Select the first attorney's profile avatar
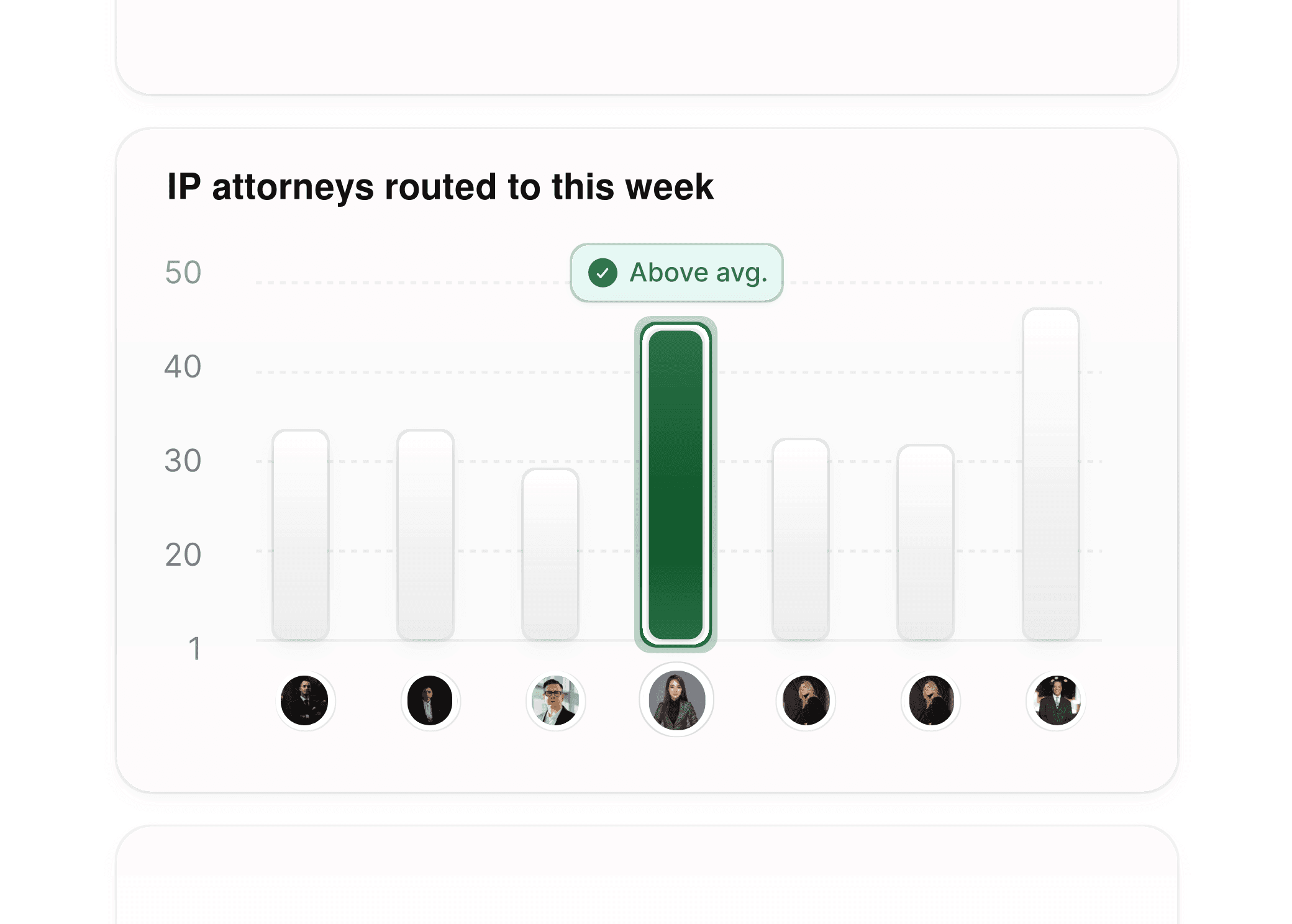This screenshot has height=924, width=1292. tap(306, 700)
